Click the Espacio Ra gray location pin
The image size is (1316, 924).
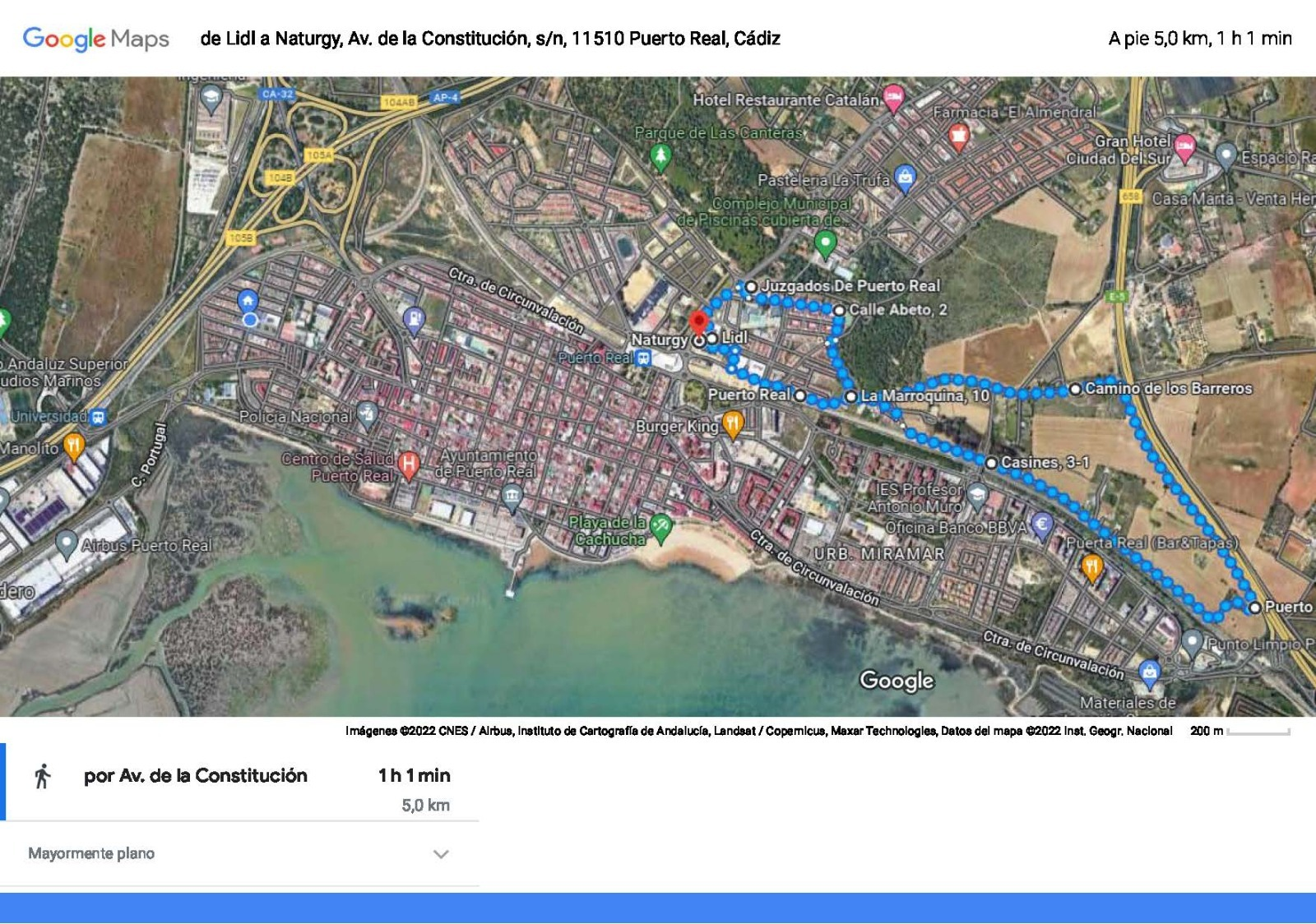(x=1226, y=155)
